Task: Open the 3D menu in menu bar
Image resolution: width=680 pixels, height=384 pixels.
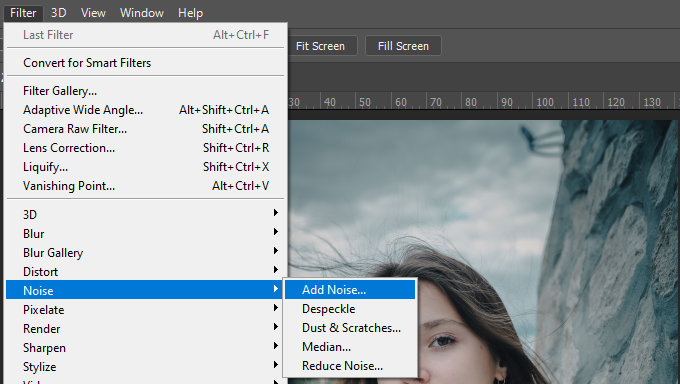Action: pyautogui.click(x=58, y=13)
